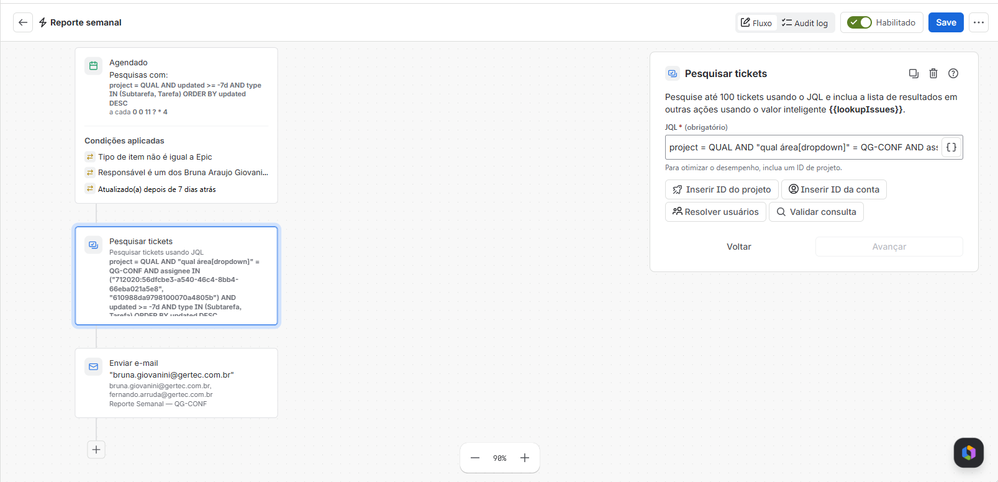The image size is (998, 482).
Task: Click the 'Reporte semanal' rule title
Action: point(86,22)
